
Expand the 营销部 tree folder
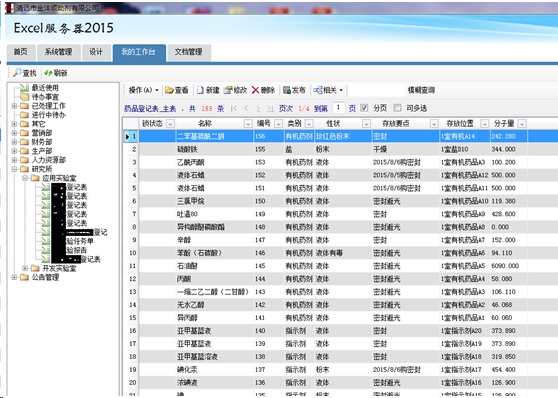14,133
